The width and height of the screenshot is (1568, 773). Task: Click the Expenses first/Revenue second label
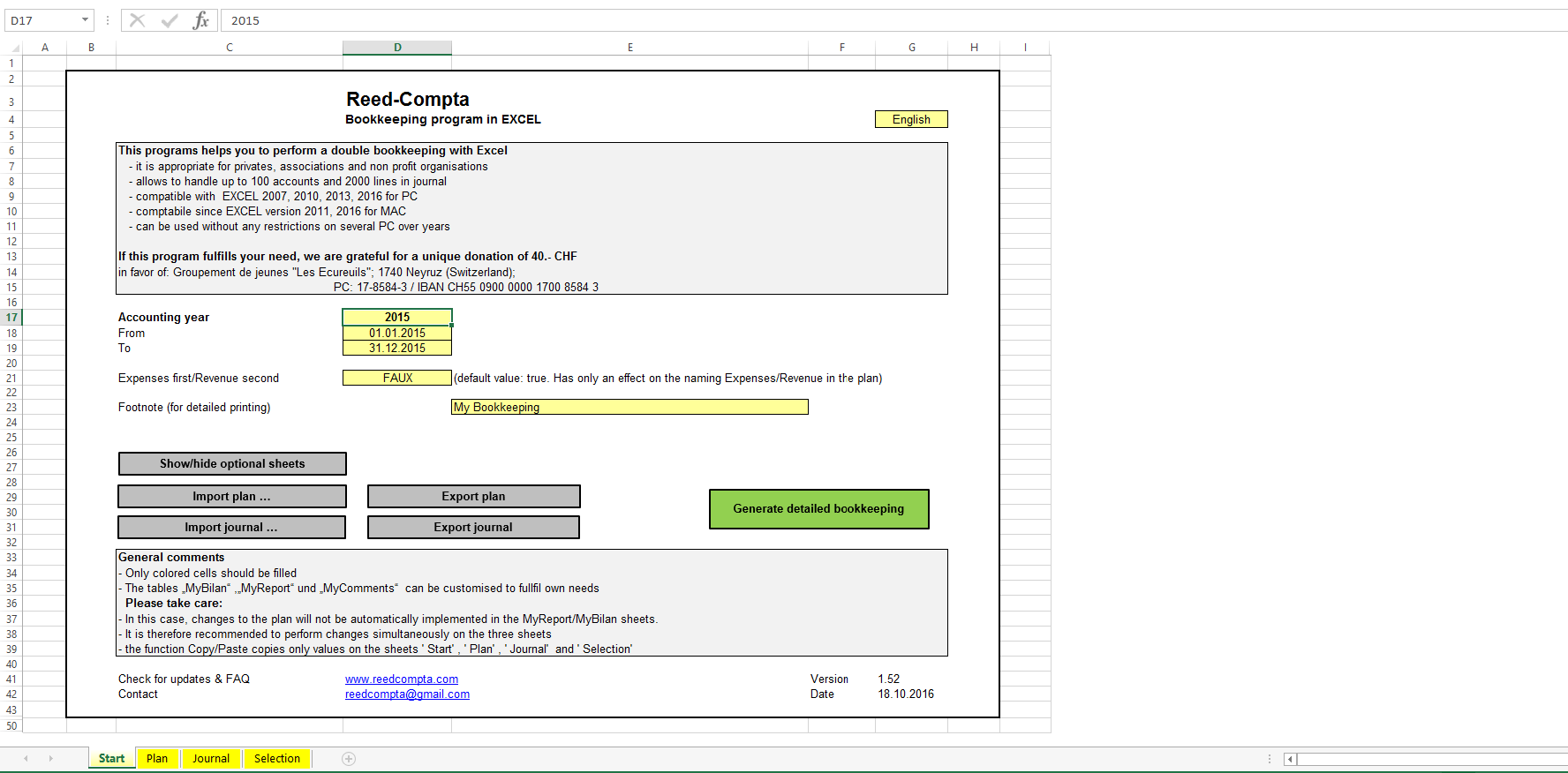(199, 379)
